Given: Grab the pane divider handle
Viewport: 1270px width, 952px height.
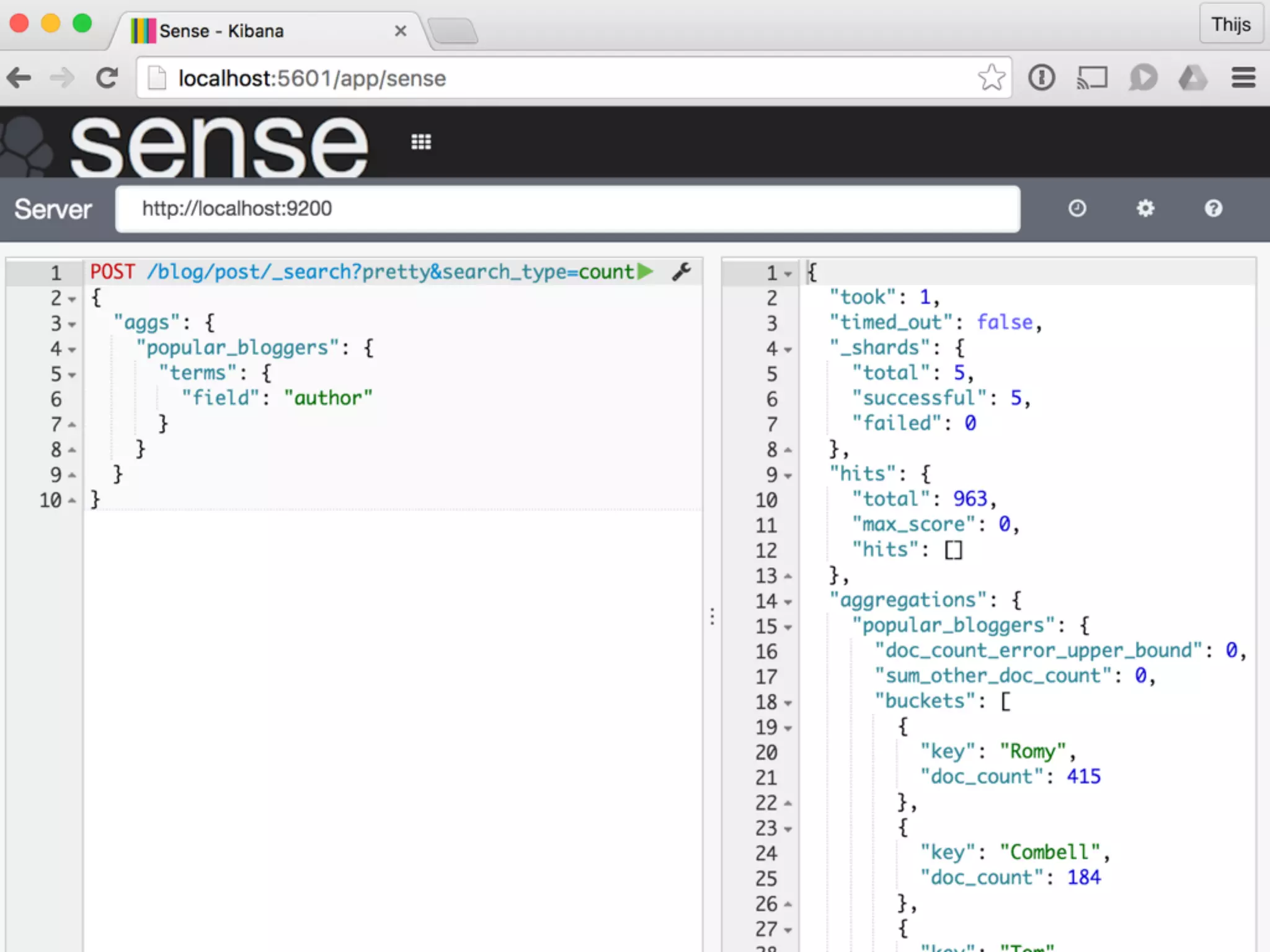Looking at the screenshot, I should 712,615.
